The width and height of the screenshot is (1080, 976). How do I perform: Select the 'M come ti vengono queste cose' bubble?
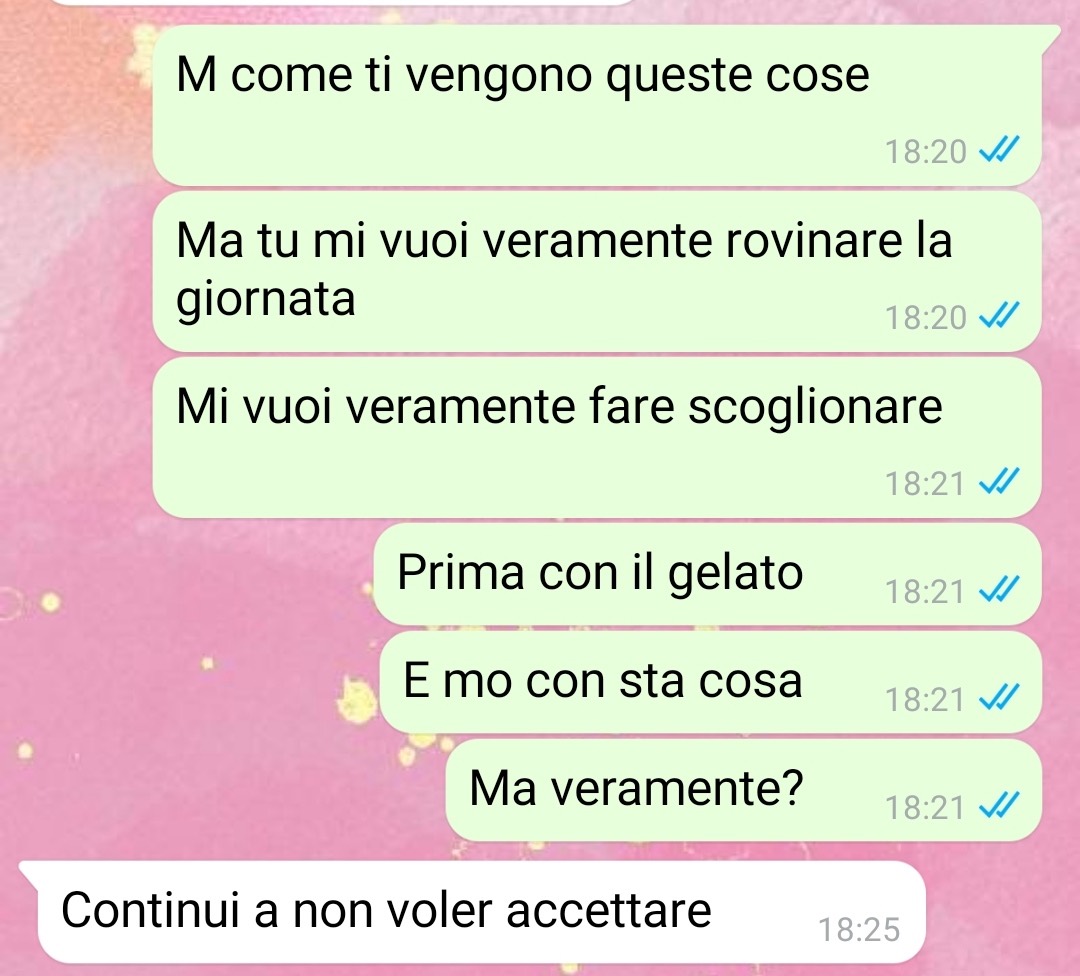[x=596, y=105]
